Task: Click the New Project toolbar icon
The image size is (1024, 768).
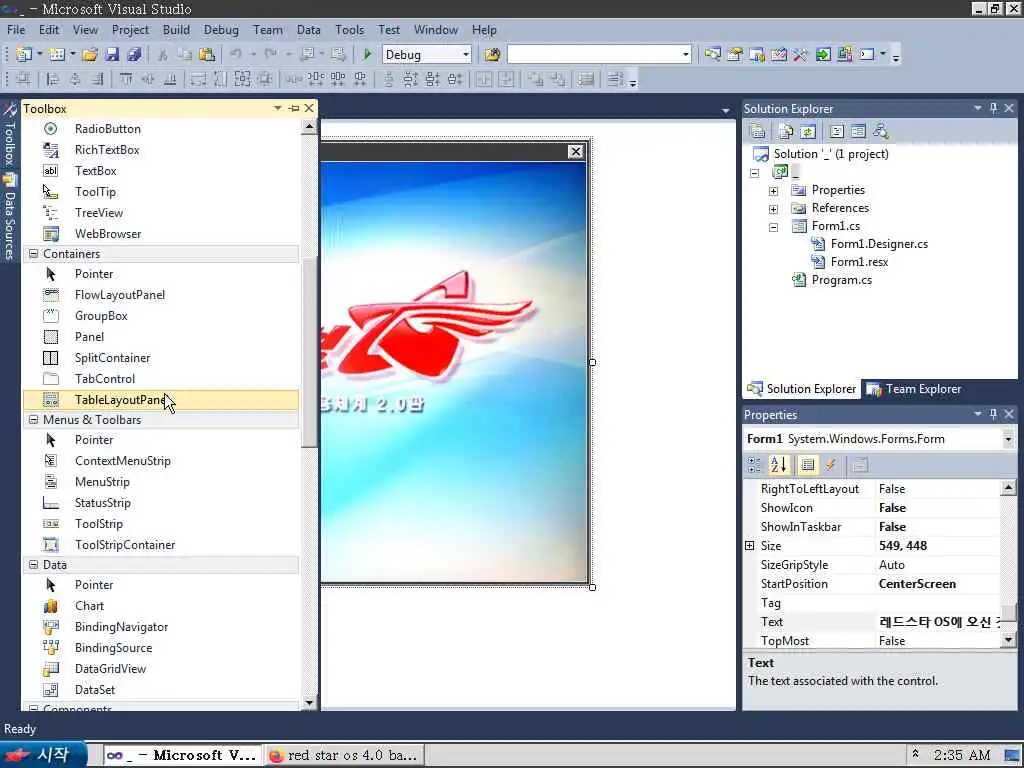Action: [24, 55]
